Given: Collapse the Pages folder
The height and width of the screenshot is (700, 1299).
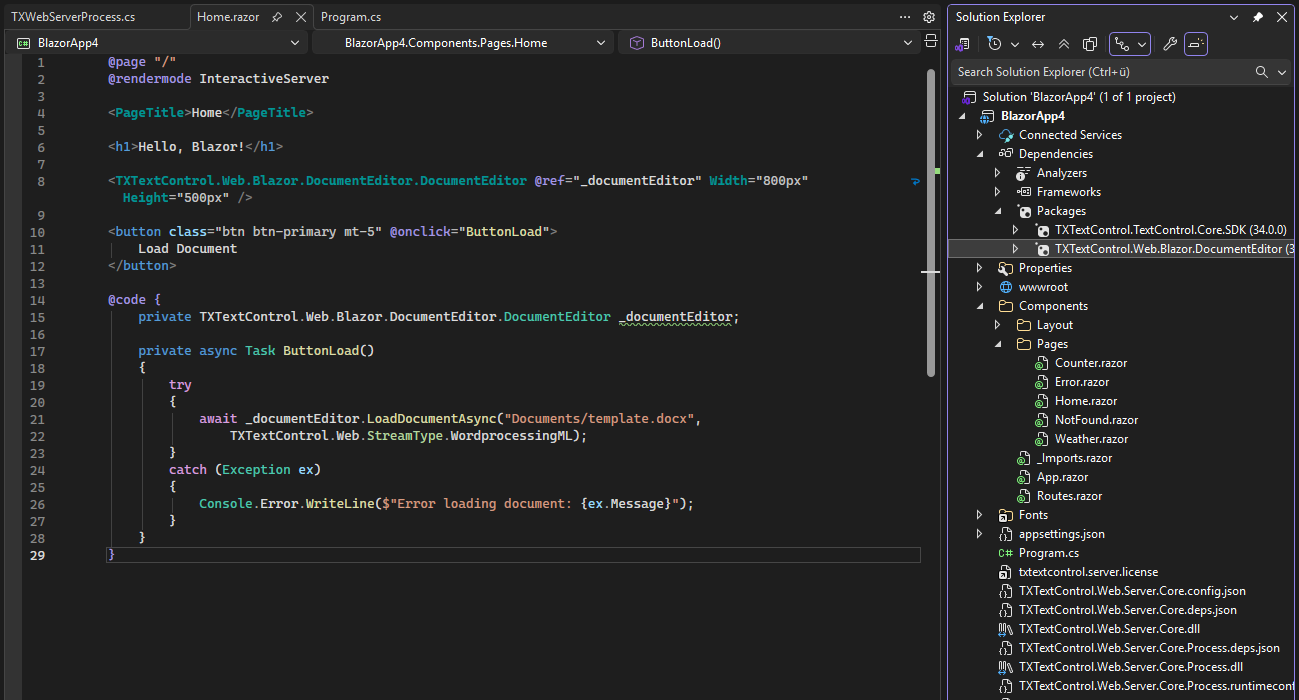Looking at the screenshot, I should (998, 344).
